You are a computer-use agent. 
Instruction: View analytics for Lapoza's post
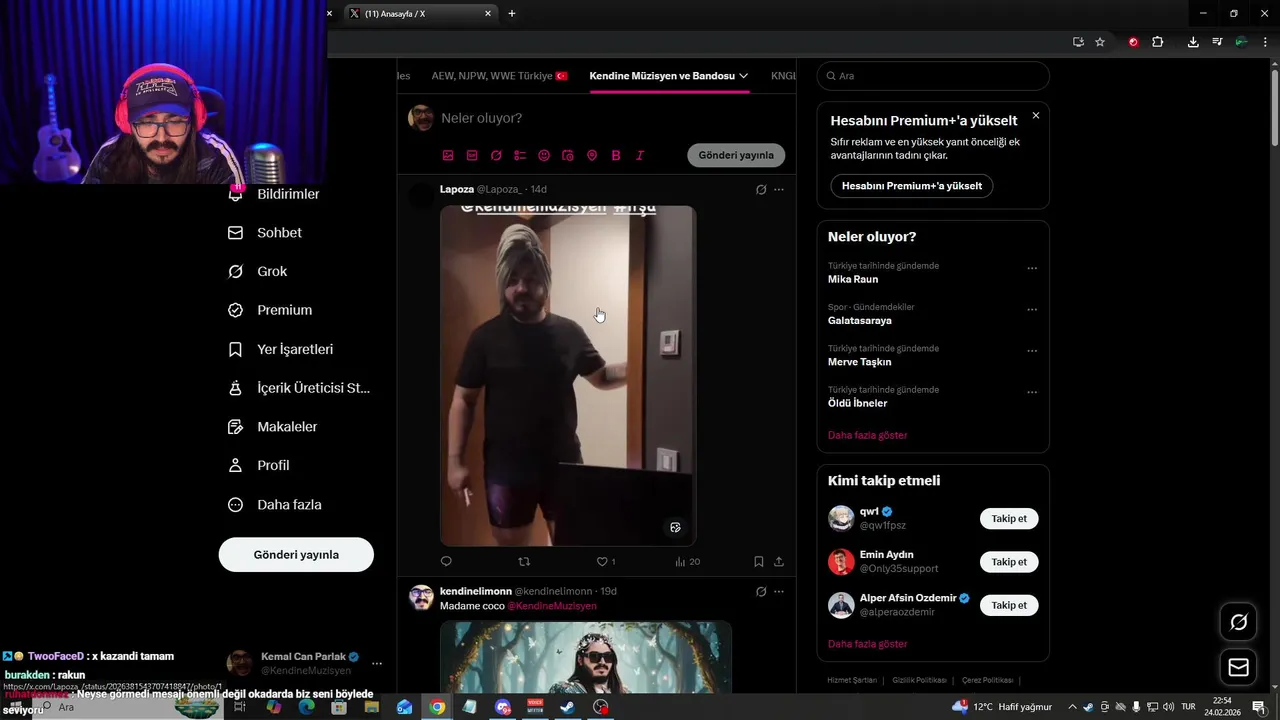(x=687, y=562)
